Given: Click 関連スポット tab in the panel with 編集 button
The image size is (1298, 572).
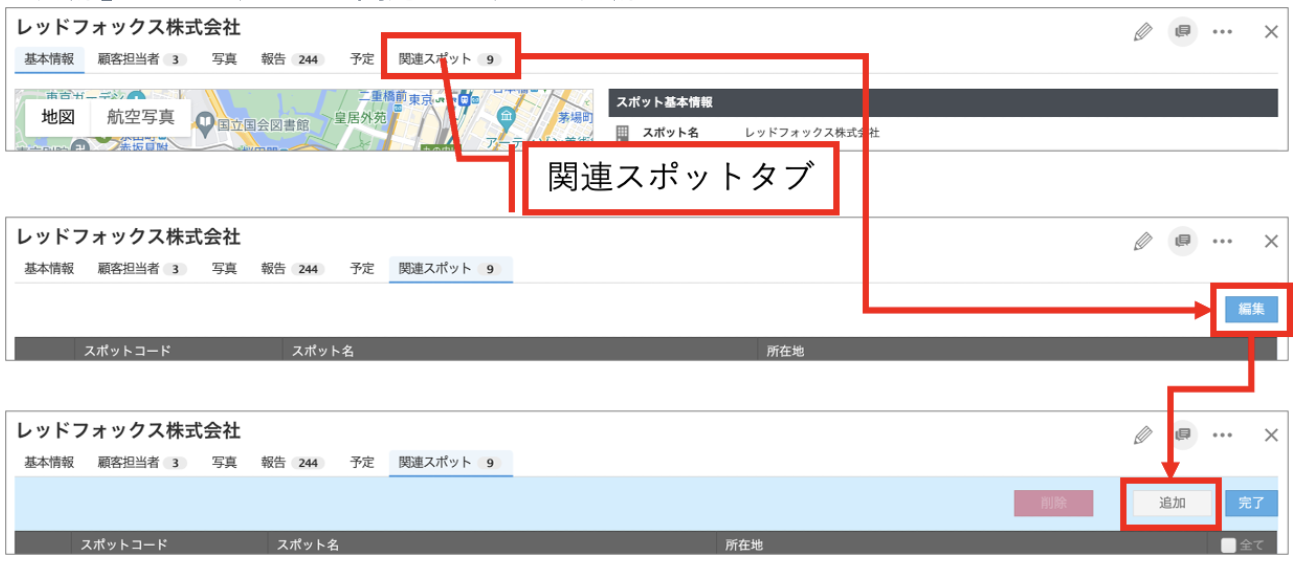Looking at the screenshot, I should (450, 269).
